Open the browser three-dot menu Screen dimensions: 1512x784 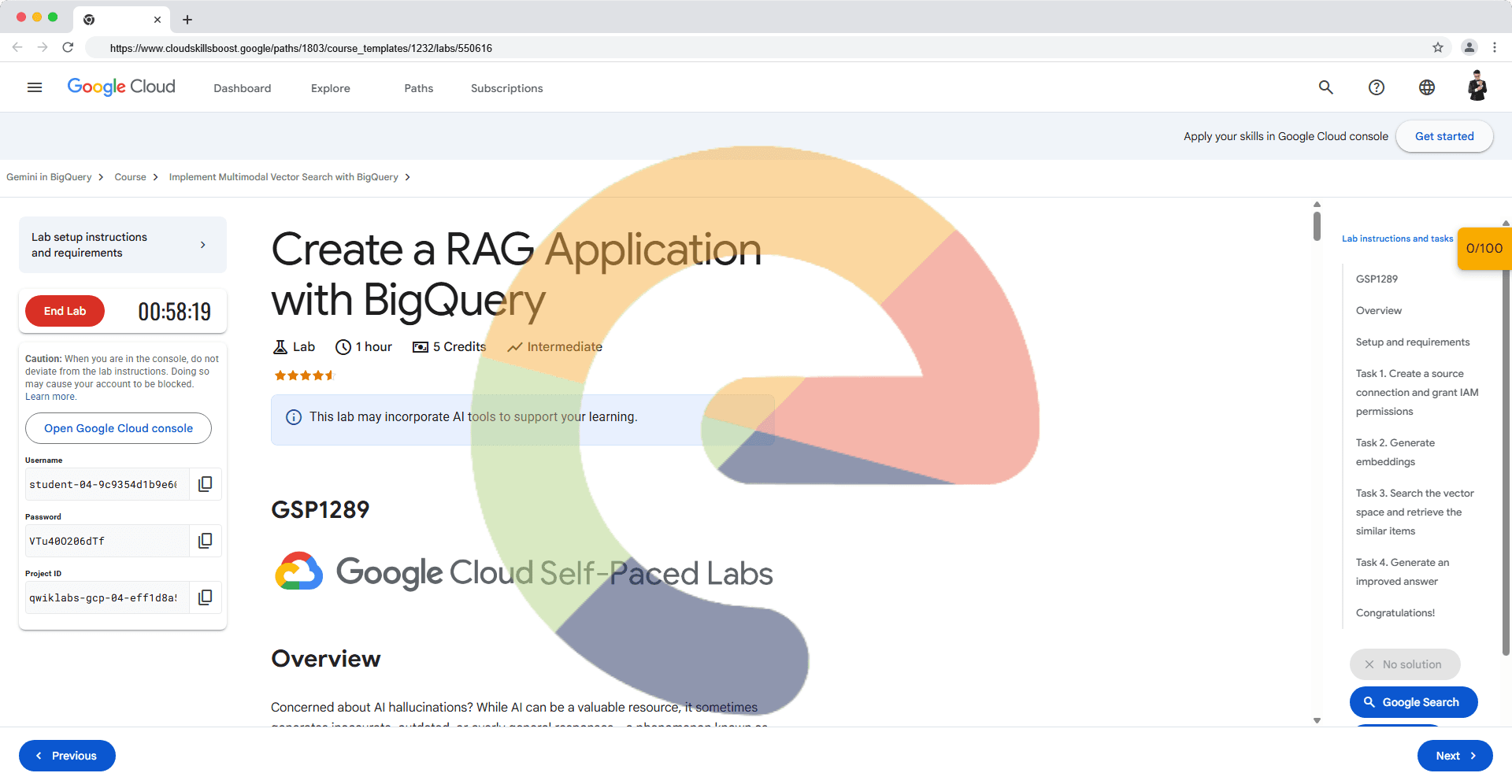[1495, 47]
